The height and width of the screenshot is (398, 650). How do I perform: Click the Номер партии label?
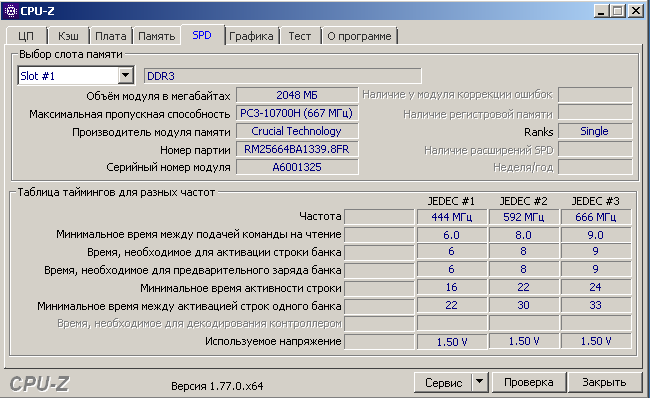[x=195, y=150]
